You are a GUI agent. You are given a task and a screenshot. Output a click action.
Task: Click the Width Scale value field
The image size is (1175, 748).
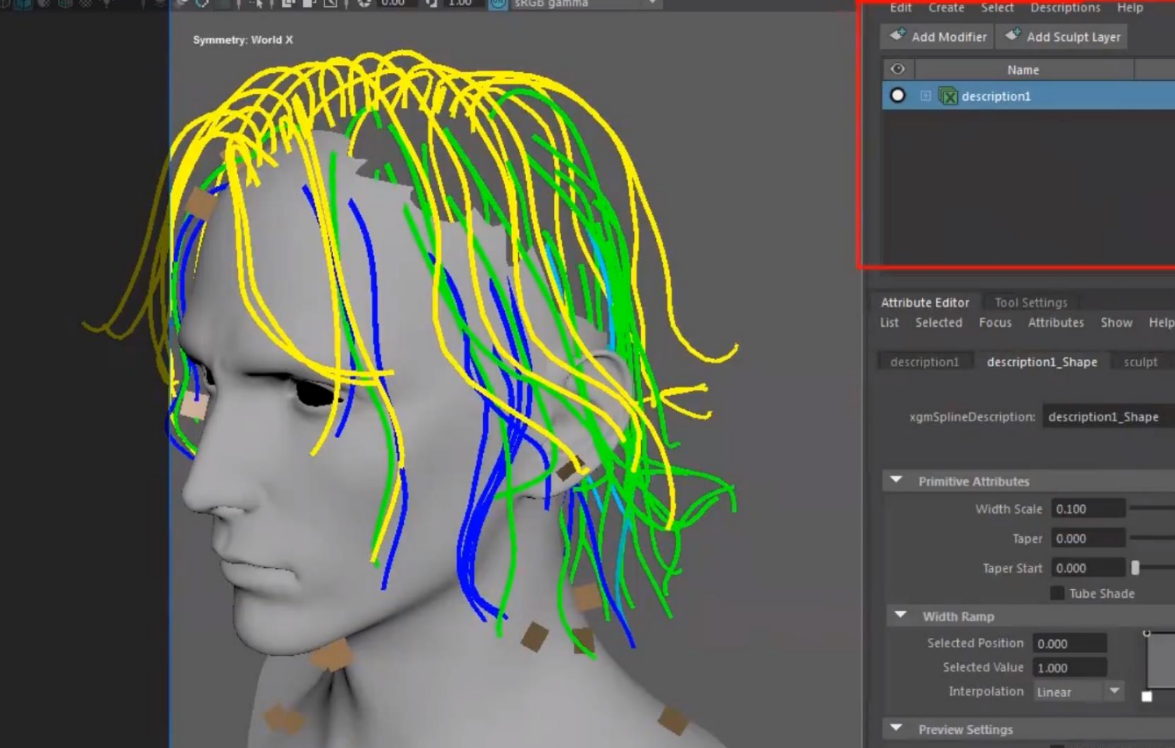(x=1087, y=509)
